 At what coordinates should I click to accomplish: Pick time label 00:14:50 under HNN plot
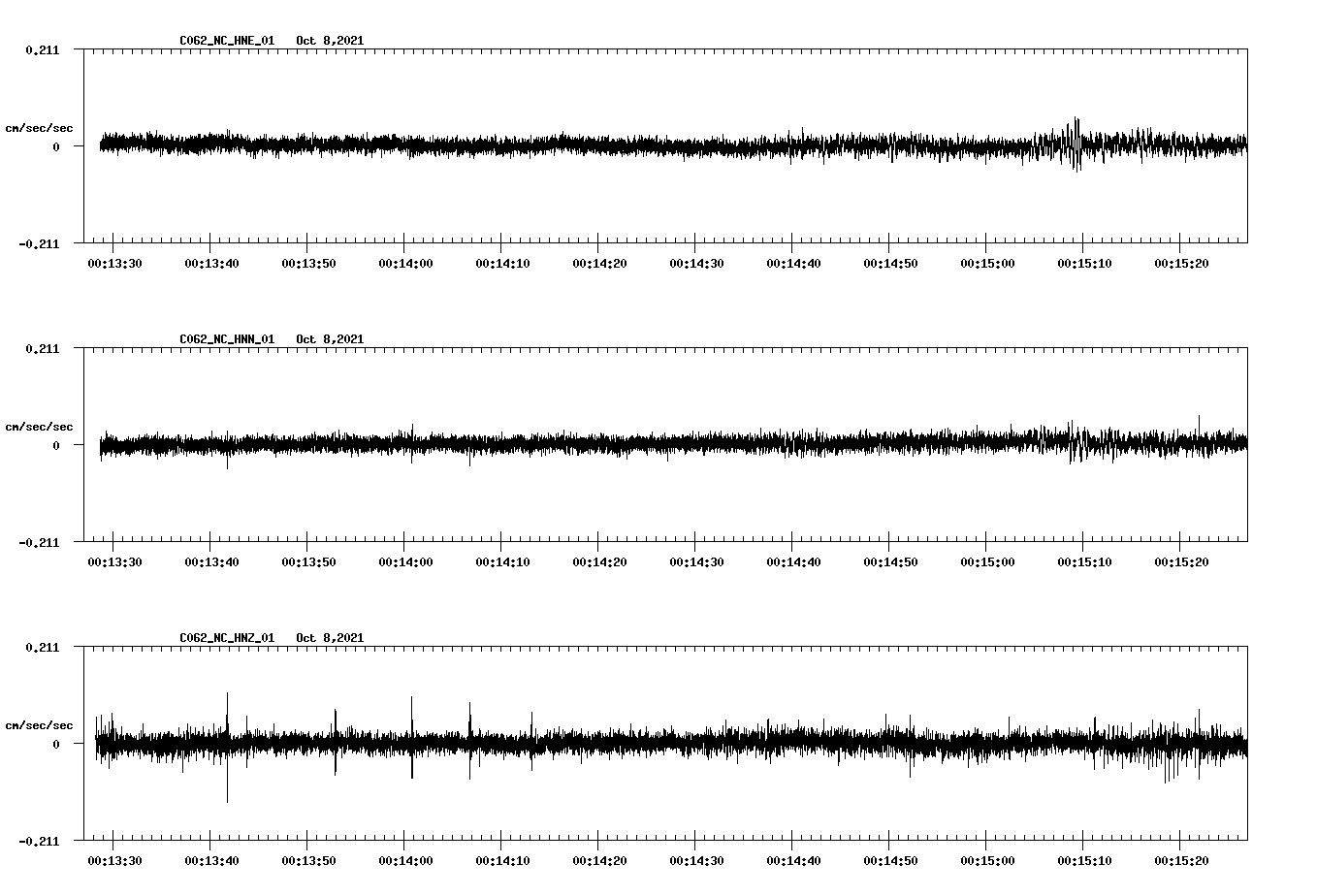[x=890, y=562]
